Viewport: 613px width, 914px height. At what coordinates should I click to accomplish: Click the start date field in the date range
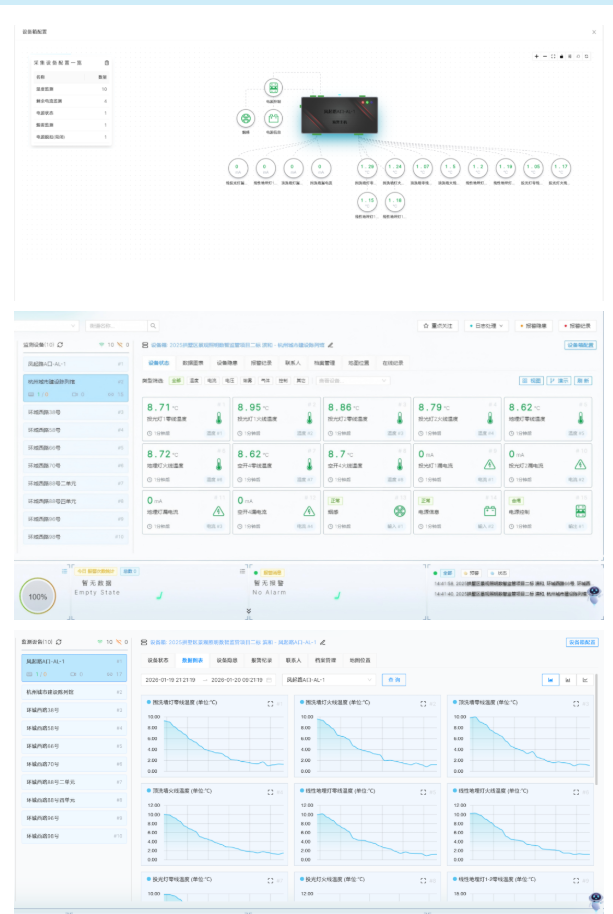click(170, 680)
